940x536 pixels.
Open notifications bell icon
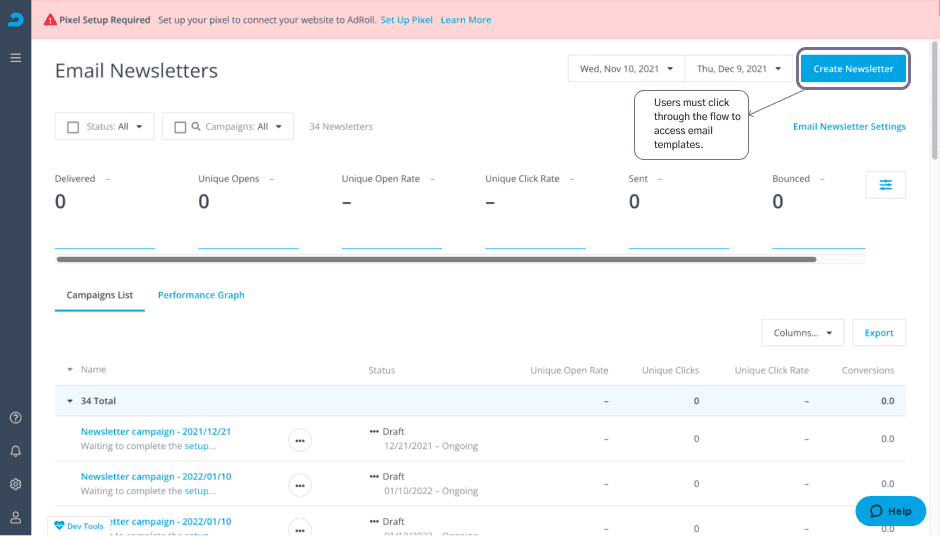[x=16, y=451]
